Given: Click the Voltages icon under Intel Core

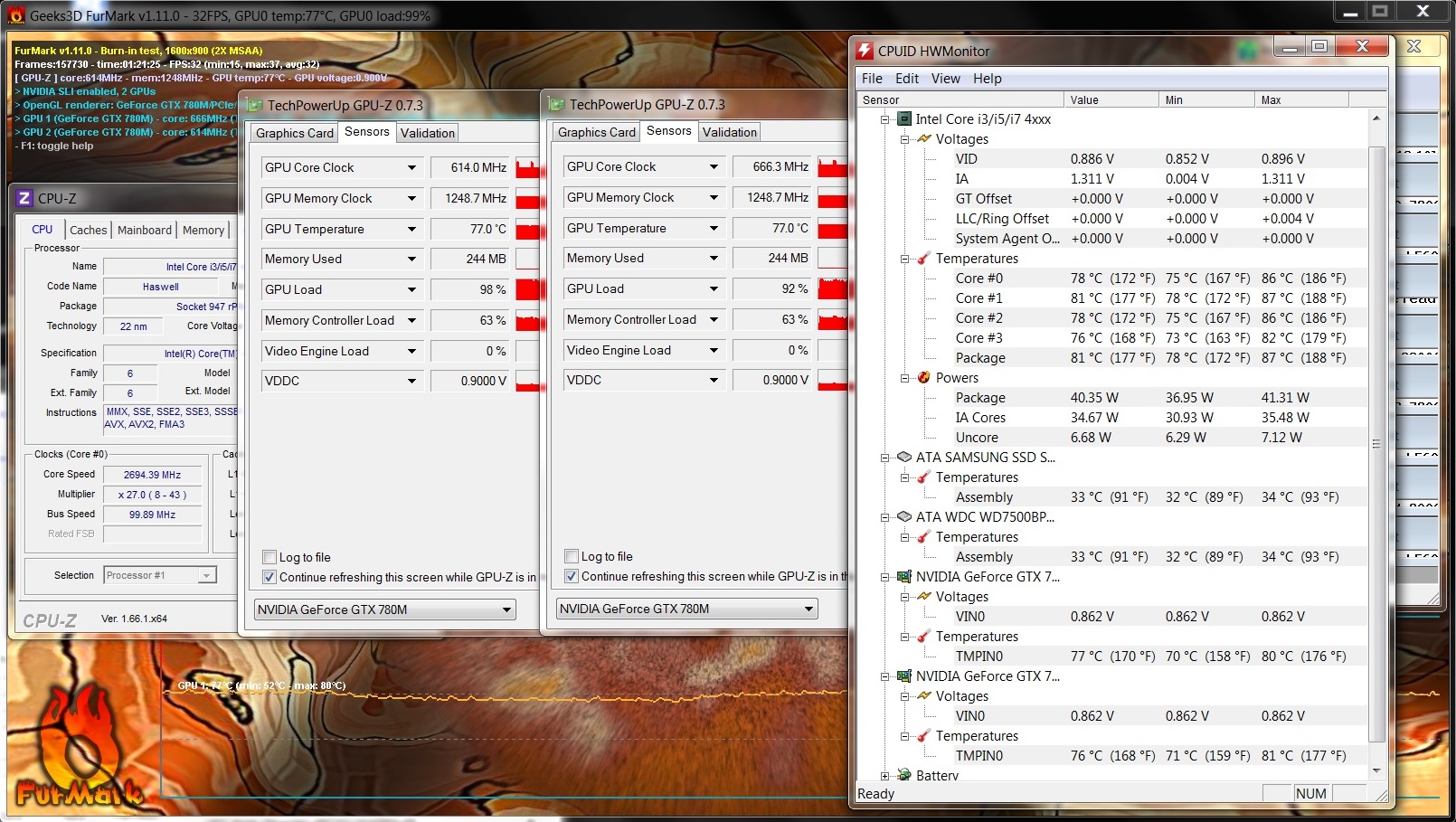Looking at the screenshot, I should click(x=923, y=138).
